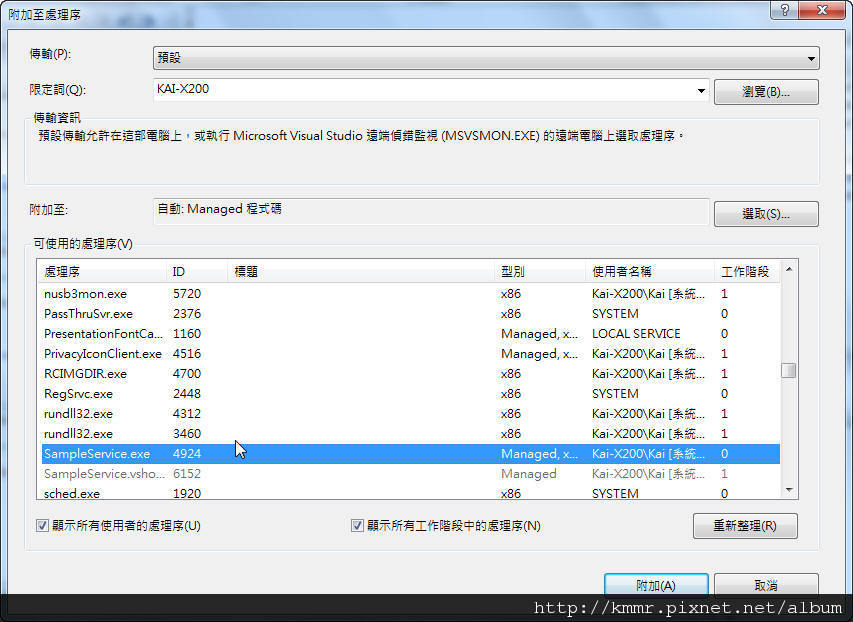Click the 重新整理(R) refresh button
The height and width of the screenshot is (622, 853).
(745, 526)
